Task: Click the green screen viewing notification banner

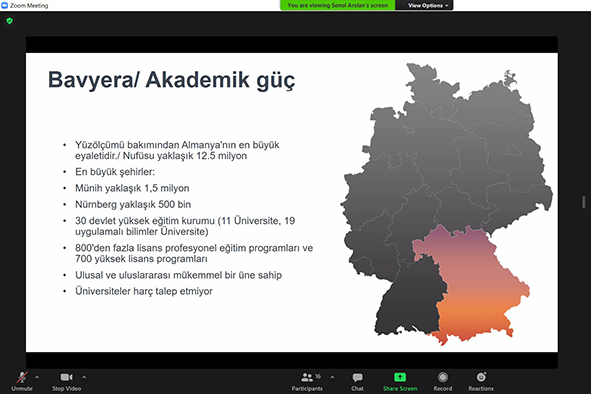Action: pyautogui.click(x=337, y=5)
